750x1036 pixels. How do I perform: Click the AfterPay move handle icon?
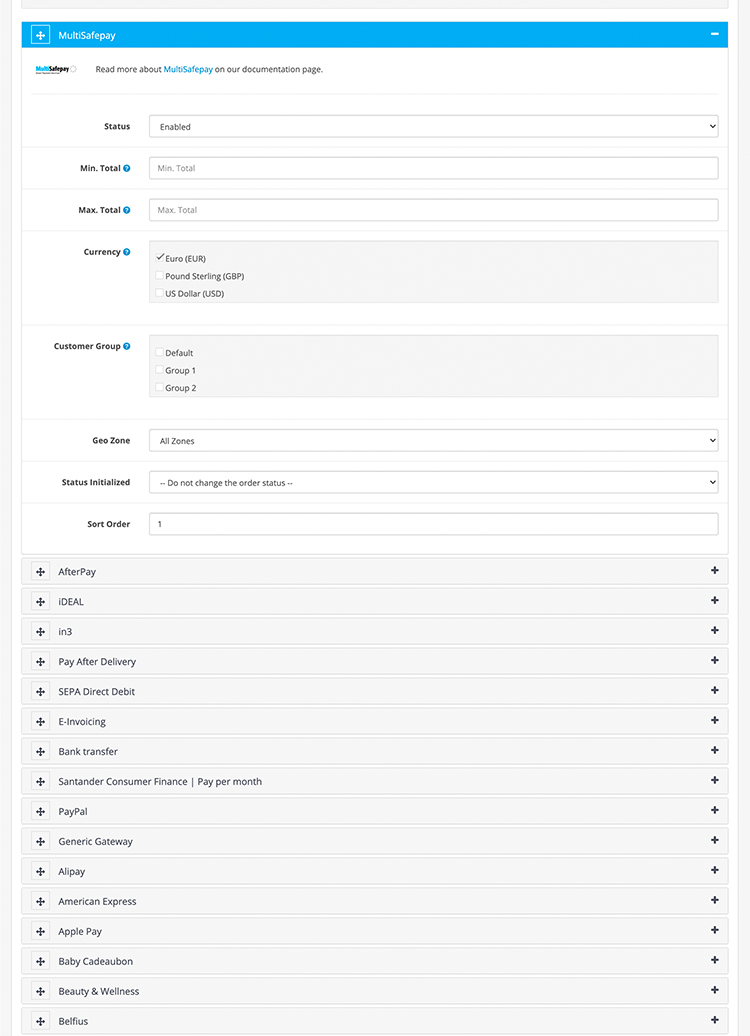pyautogui.click(x=40, y=572)
